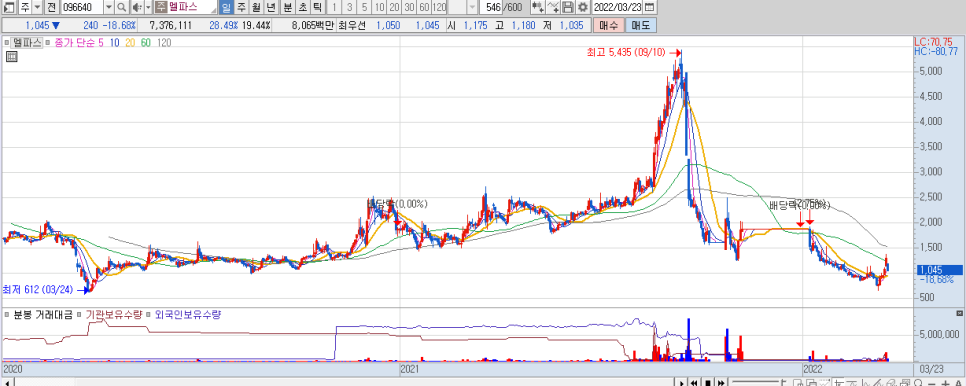Save chart settings with floppy icon
The image size is (966, 386).
(567, 7)
